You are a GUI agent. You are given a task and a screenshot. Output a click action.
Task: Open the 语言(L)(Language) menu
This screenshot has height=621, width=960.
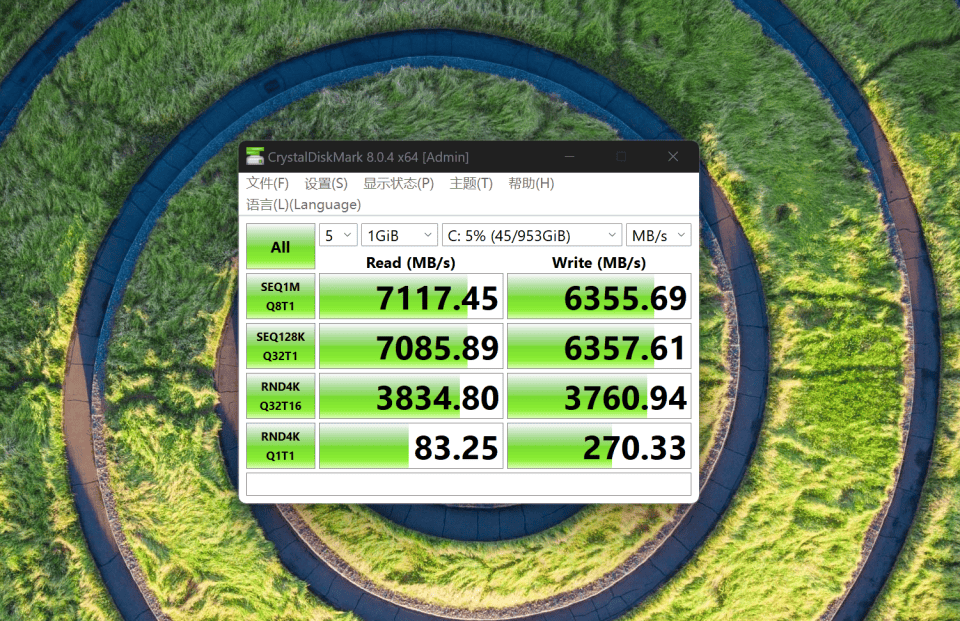tap(303, 205)
